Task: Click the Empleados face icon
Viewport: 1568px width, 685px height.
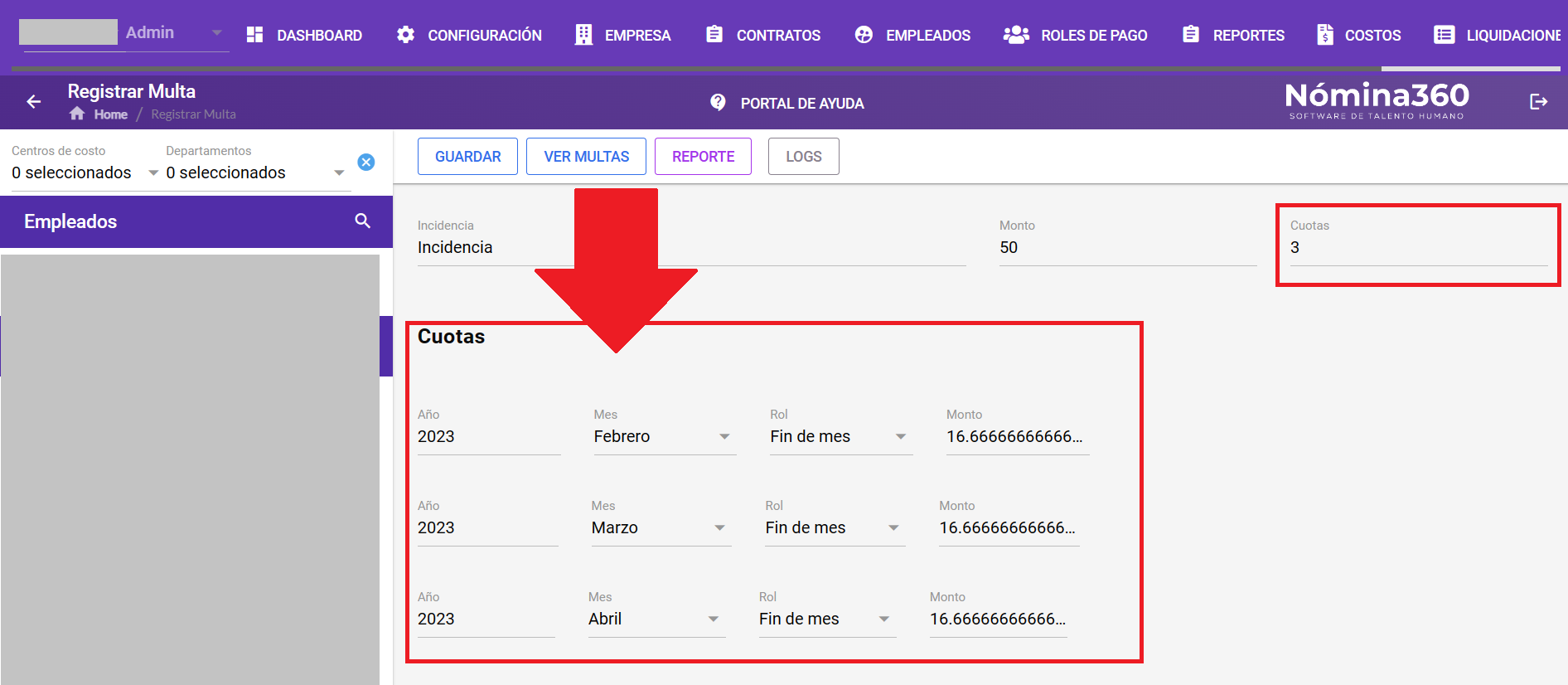Action: (x=864, y=35)
